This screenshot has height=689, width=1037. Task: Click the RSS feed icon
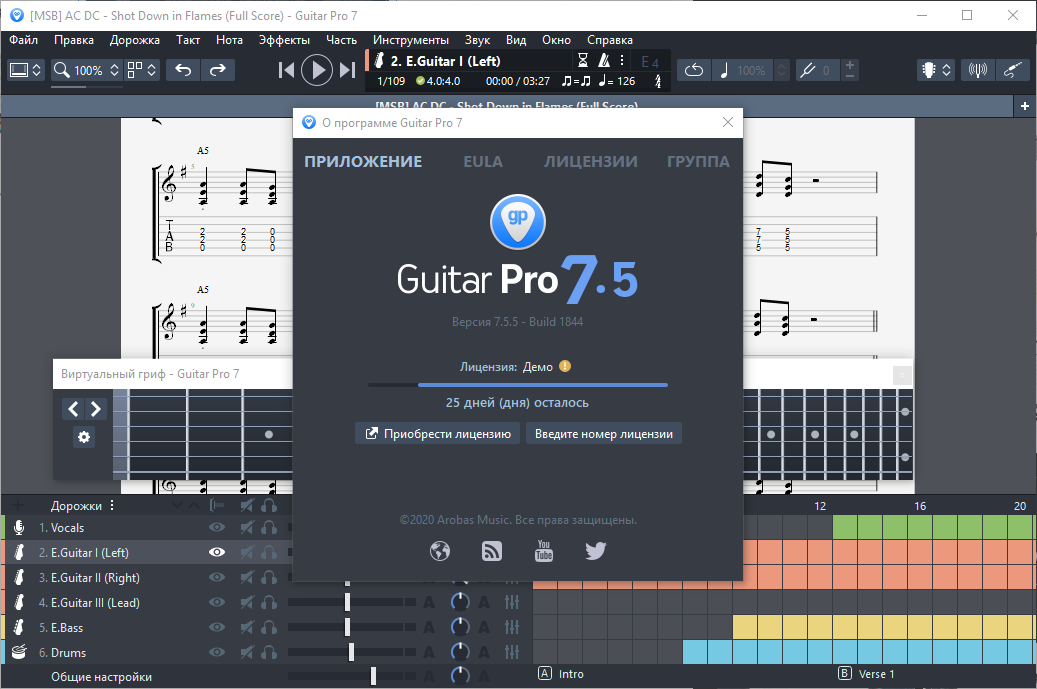tap(492, 550)
